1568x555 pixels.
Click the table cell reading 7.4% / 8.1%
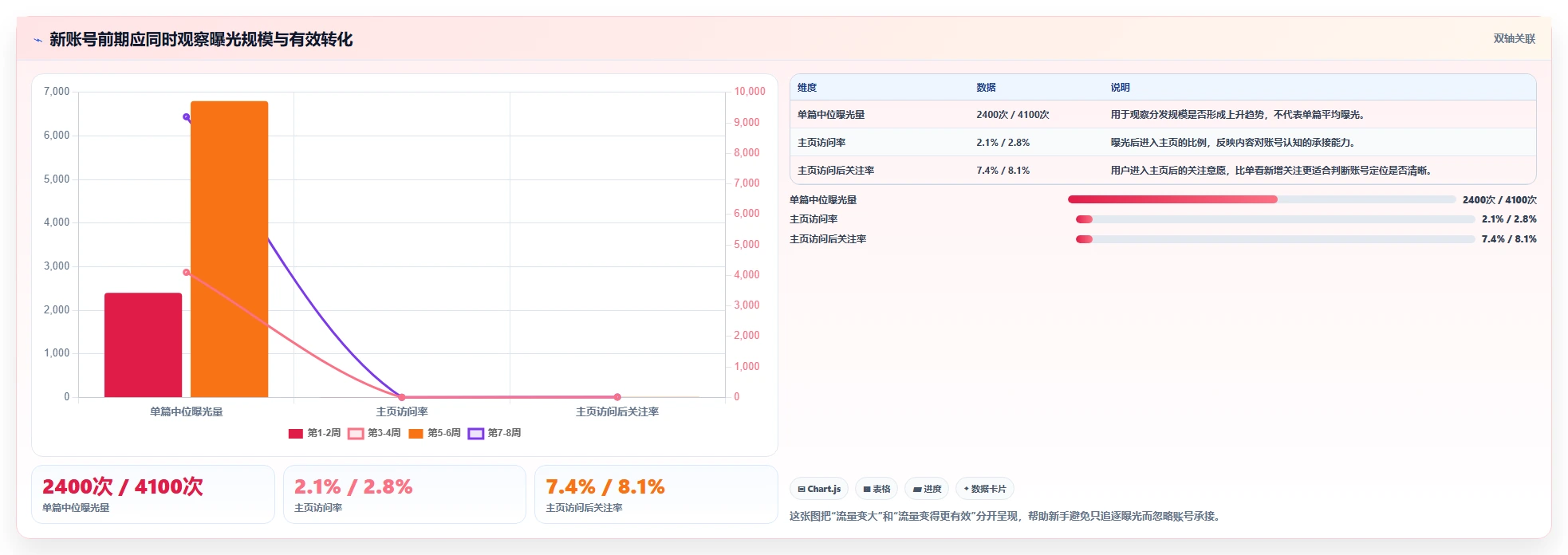(1003, 171)
